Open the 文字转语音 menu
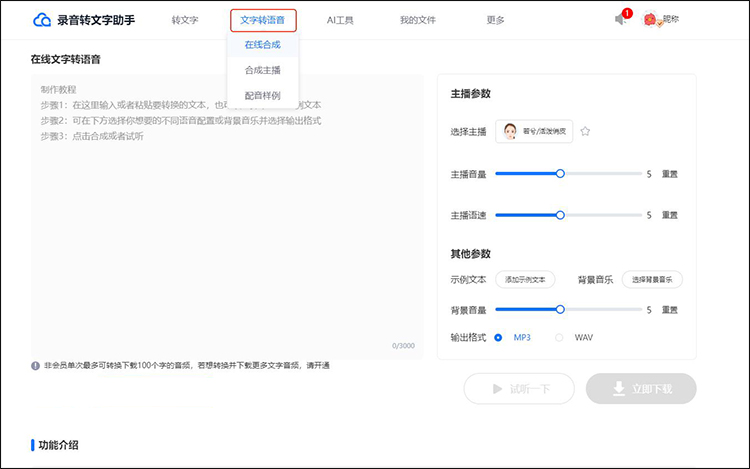The height and width of the screenshot is (469, 750). [263, 20]
